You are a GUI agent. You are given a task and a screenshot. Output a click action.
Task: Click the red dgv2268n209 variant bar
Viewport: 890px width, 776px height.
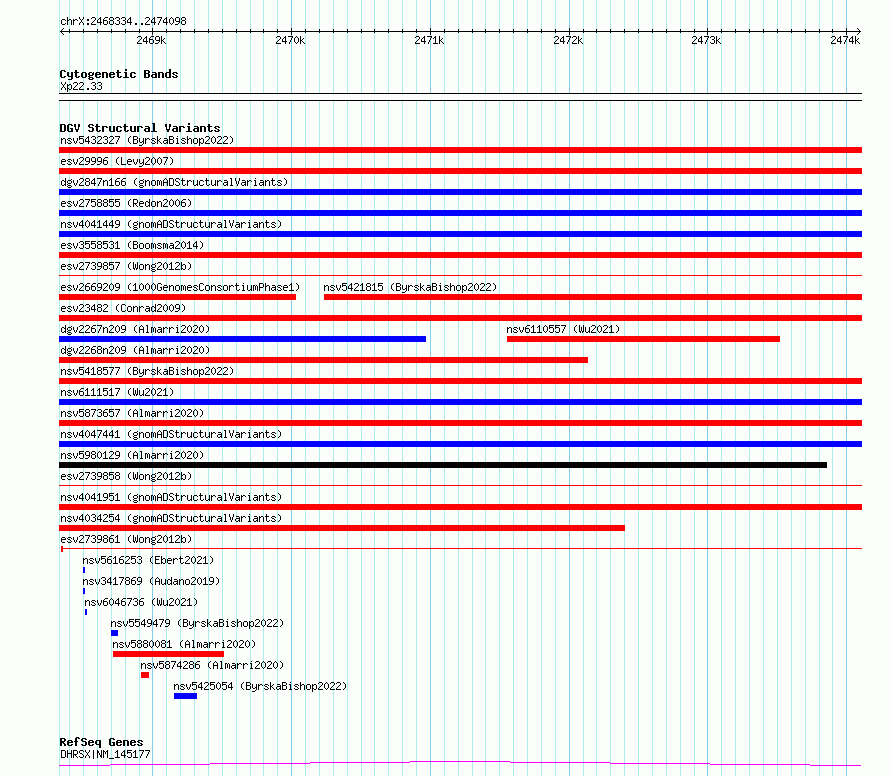(324, 360)
